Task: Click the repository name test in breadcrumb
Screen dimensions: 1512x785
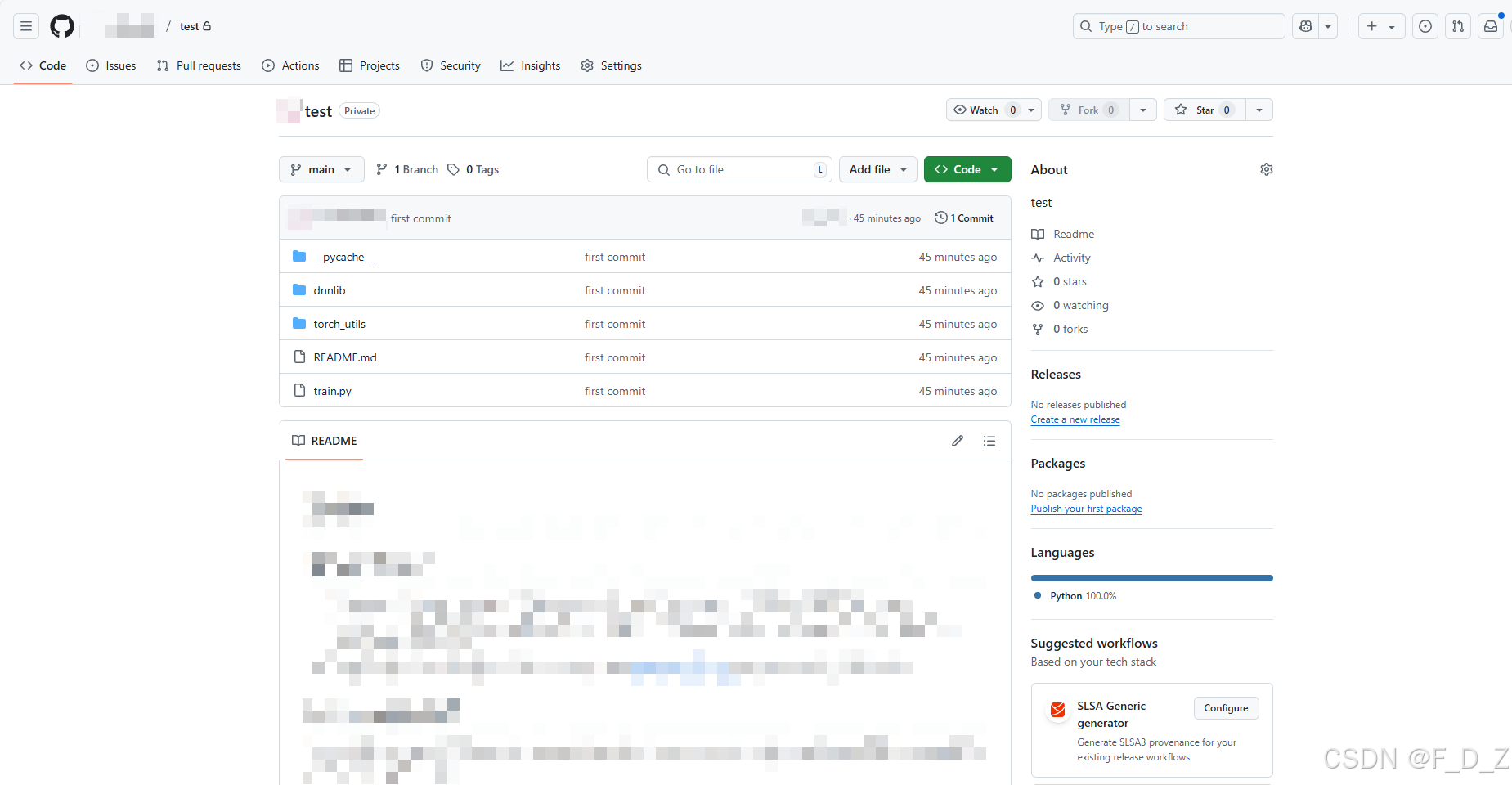Action: (x=189, y=26)
